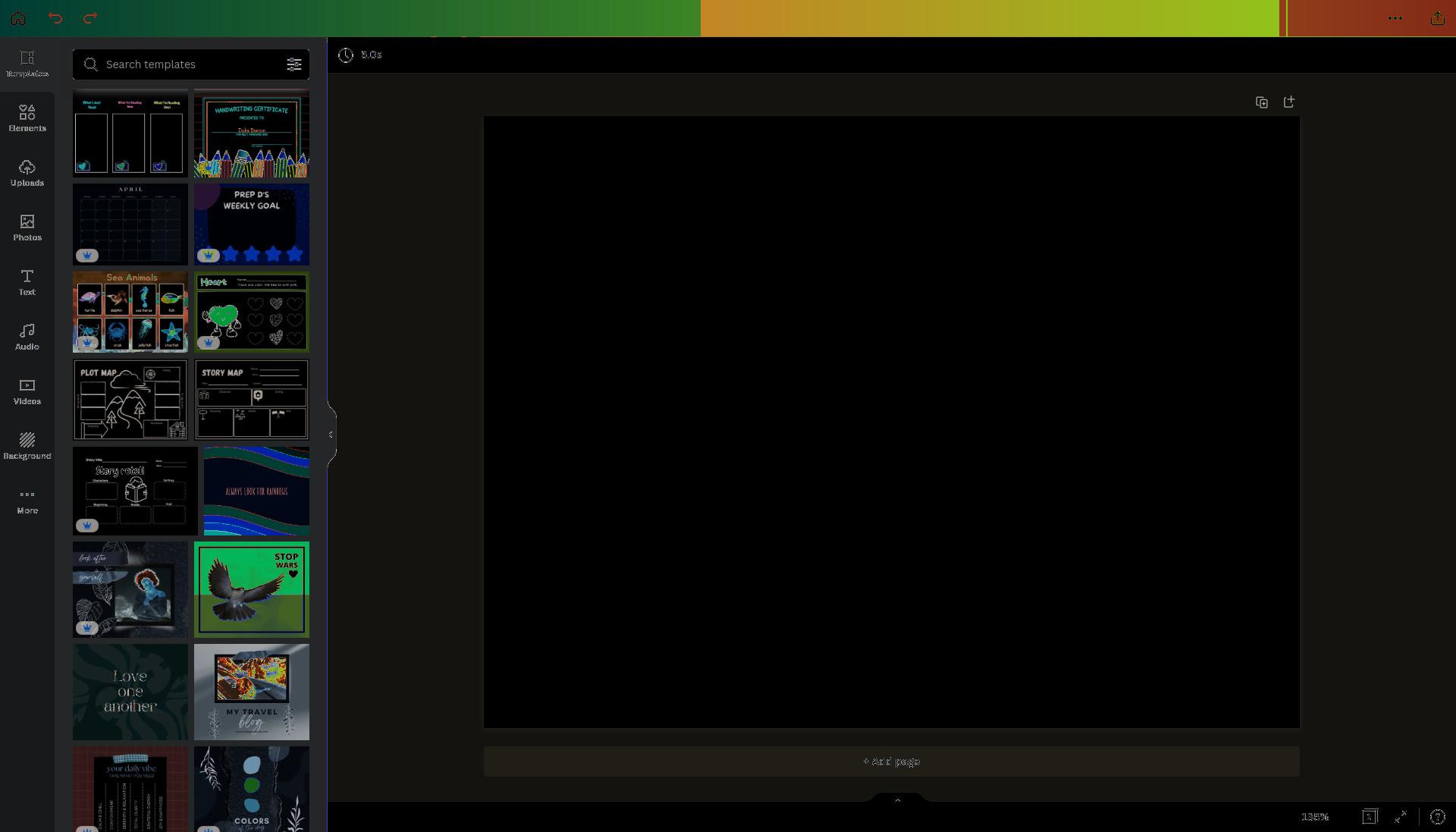
Task: Select the Always Look for Rainbows template
Action: click(256, 491)
